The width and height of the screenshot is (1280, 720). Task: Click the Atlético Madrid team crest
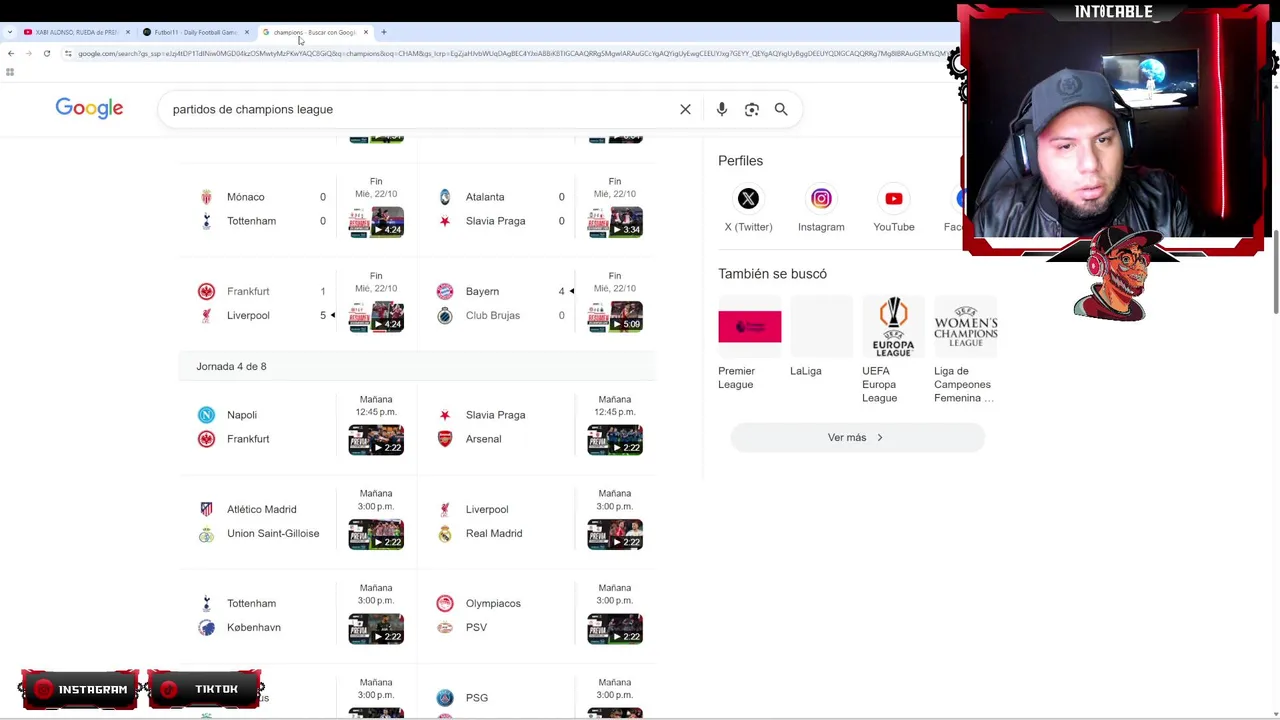pyautogui.click(x=206, y=509)
